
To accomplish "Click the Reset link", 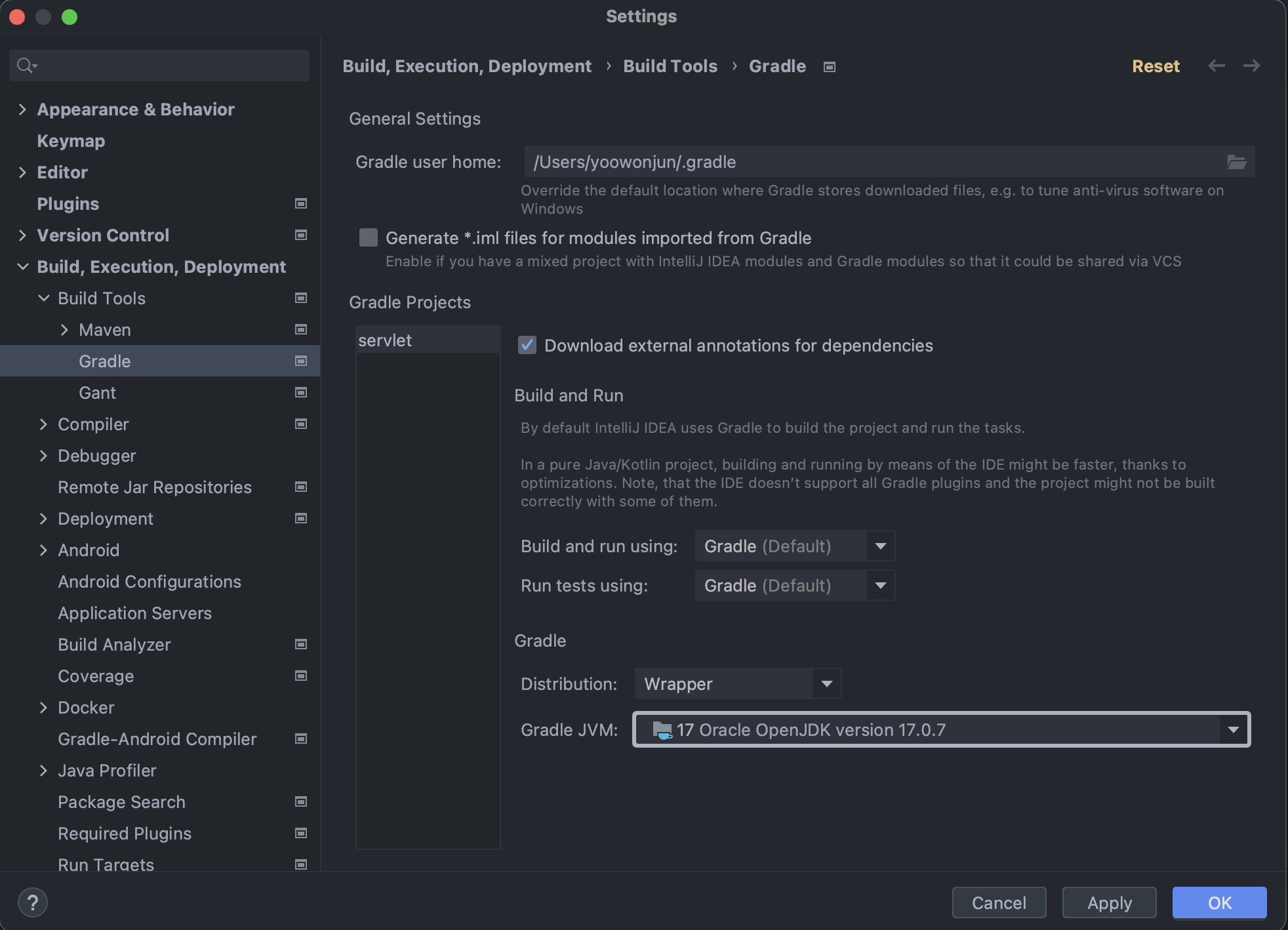I will [1156, 66].
